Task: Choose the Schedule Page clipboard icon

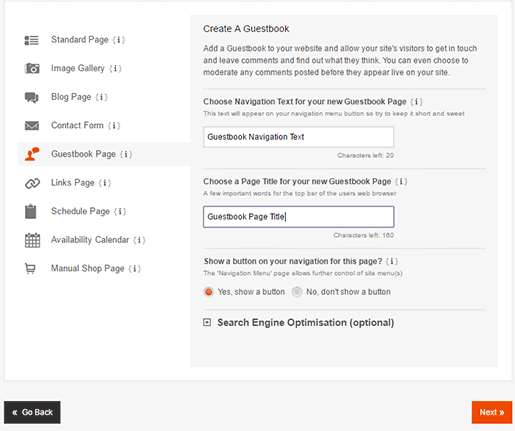Action: 31,211
